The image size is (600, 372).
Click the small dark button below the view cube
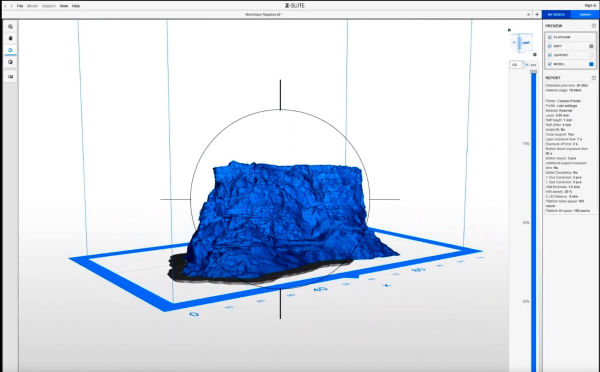(535, 54)
